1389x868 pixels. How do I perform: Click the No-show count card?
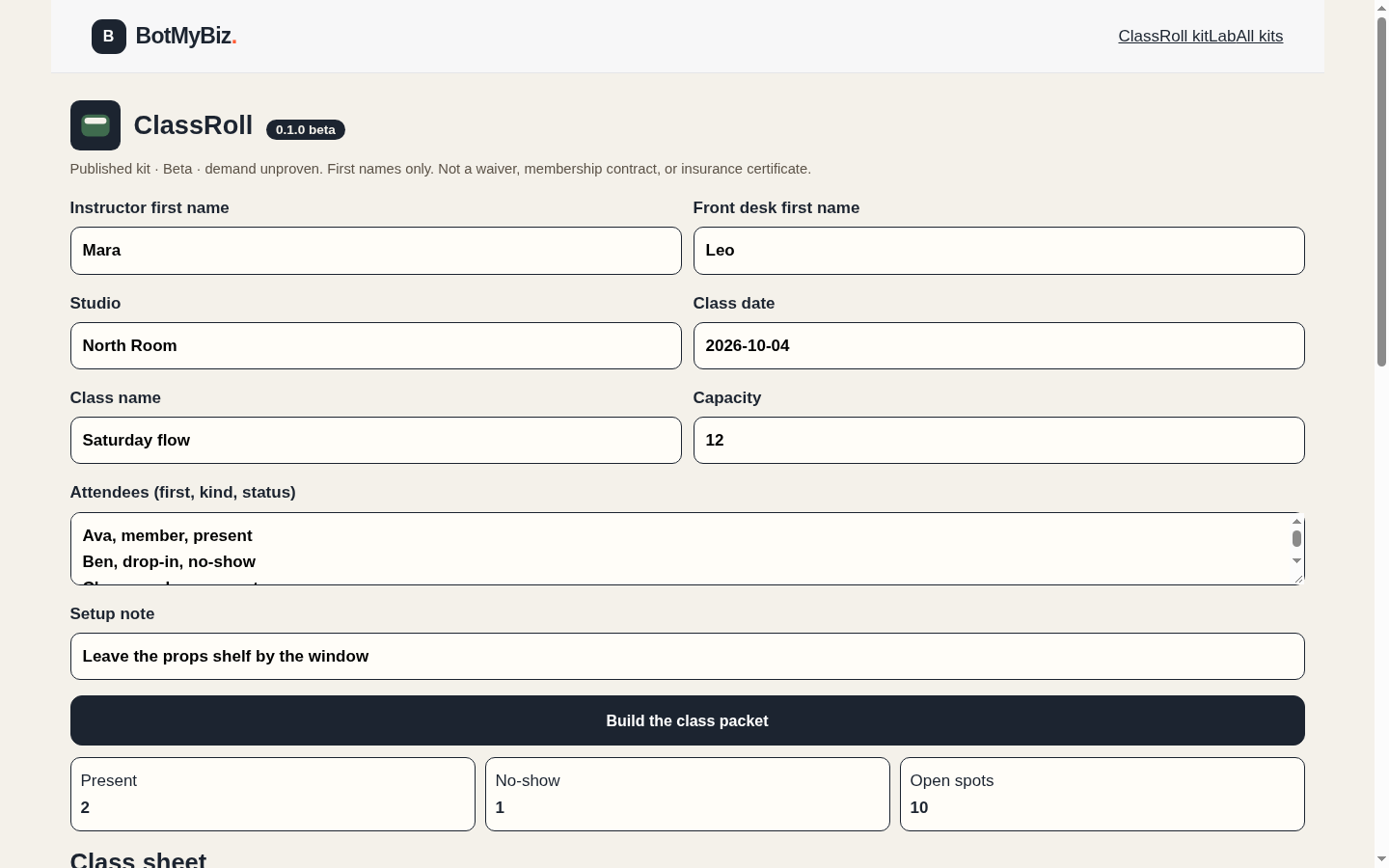688,794
